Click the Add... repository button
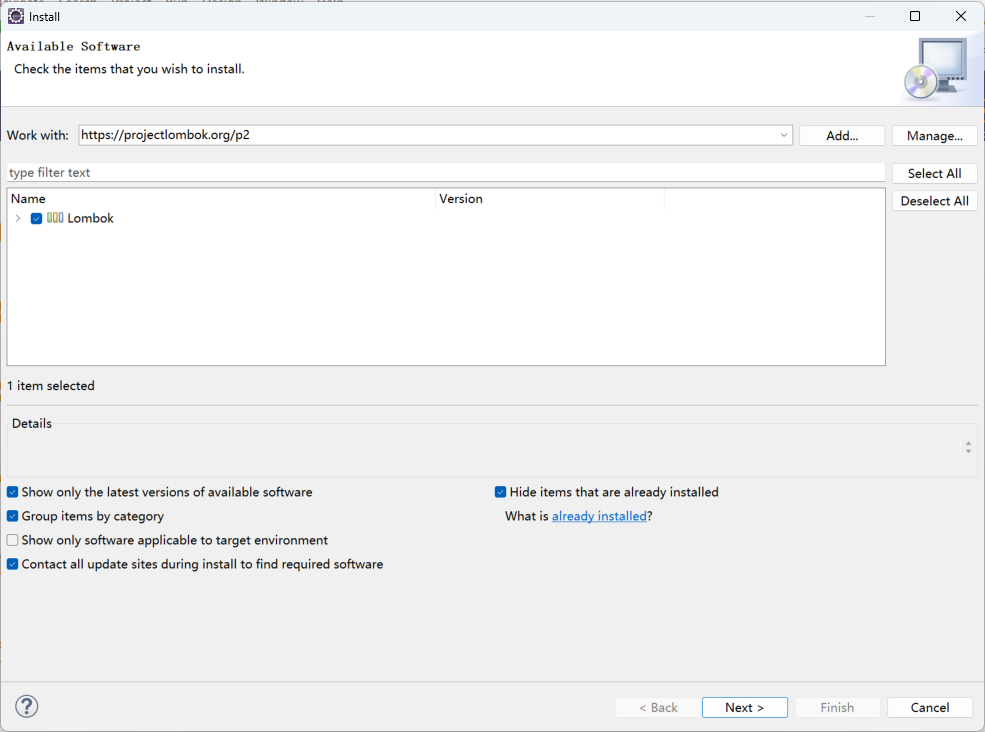985x732 pixels. click(842, 136)
